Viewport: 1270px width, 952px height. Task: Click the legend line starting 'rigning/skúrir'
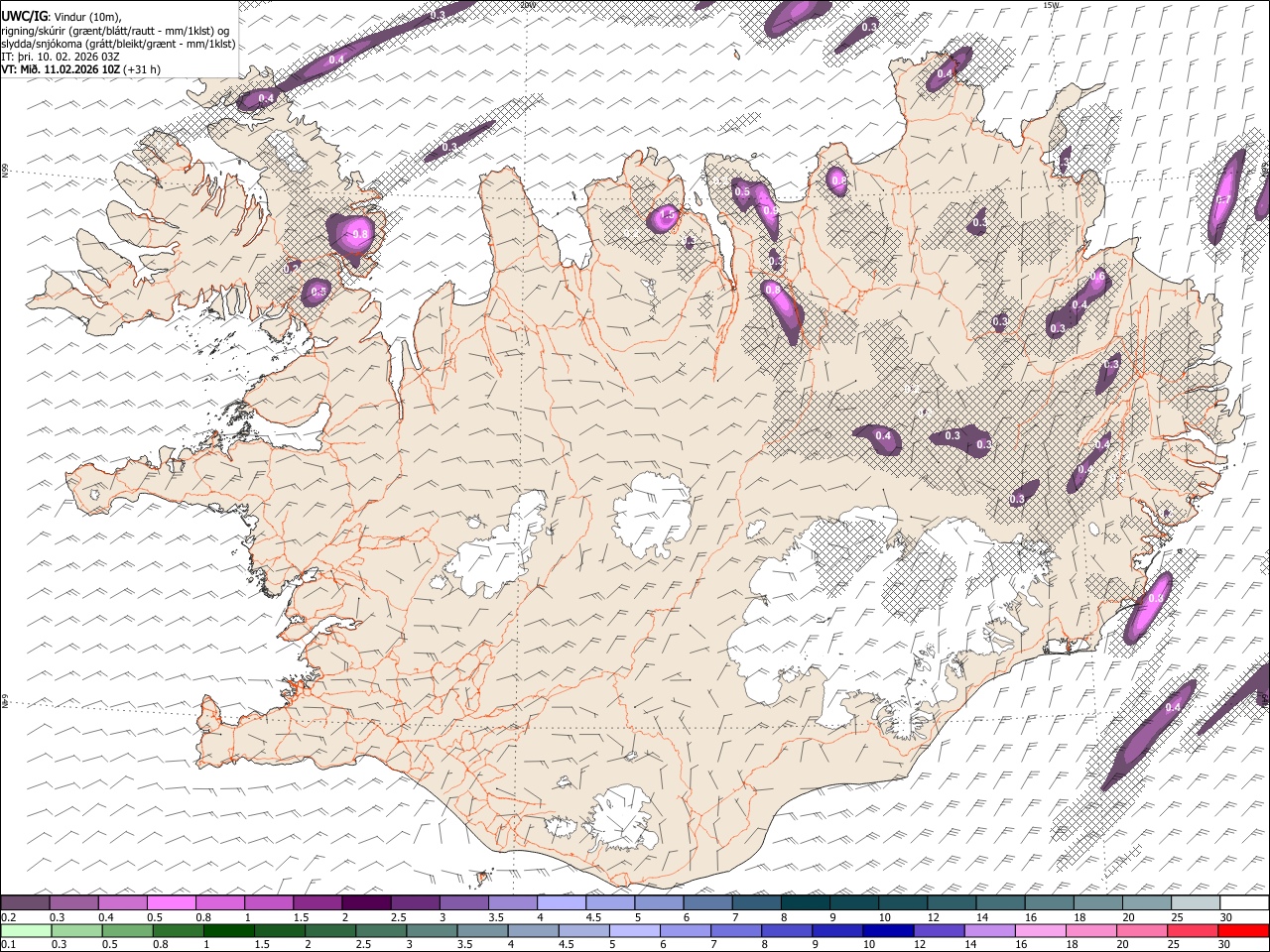tap(116, 31)
